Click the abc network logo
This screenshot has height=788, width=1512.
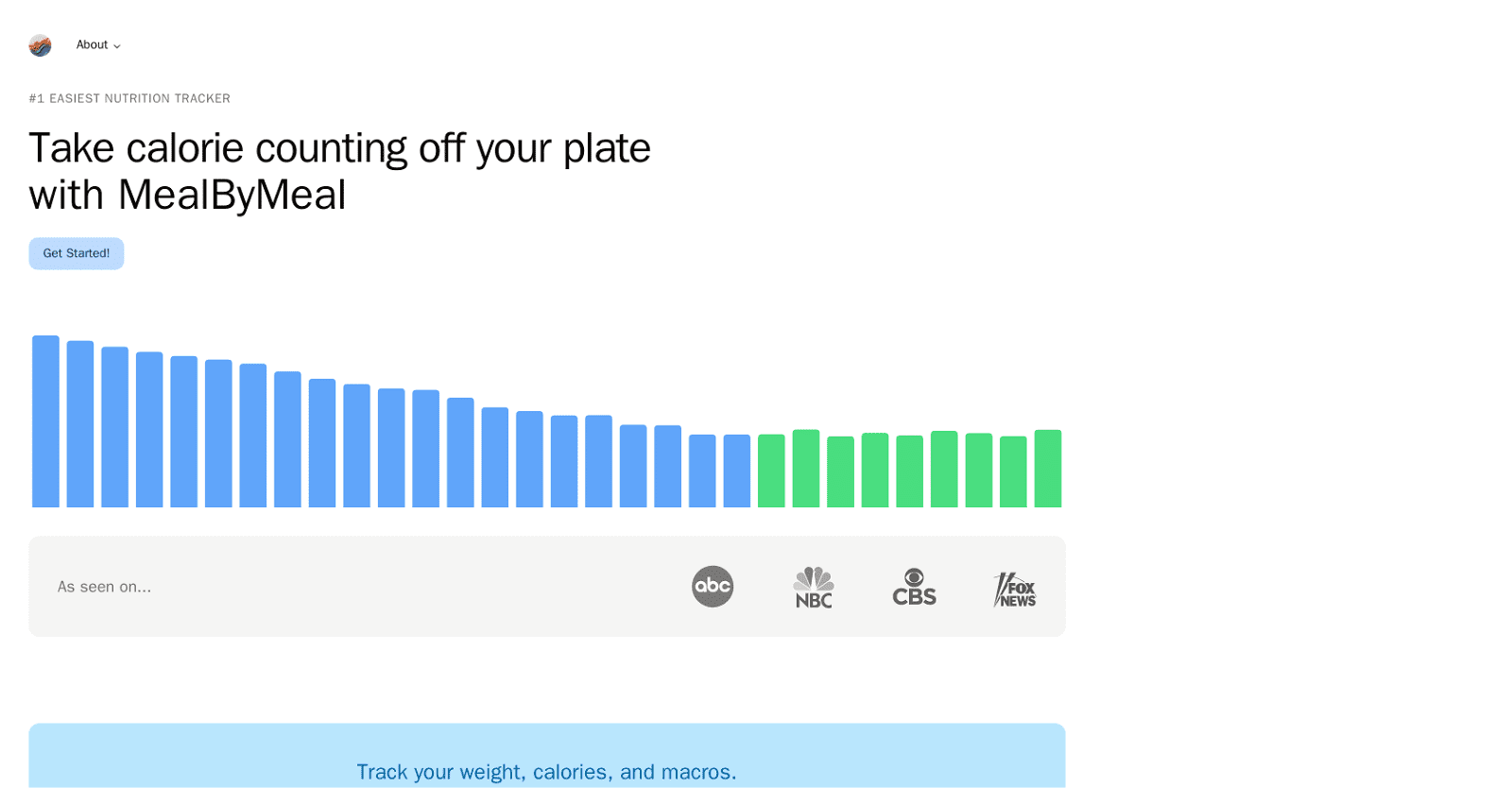[x=713, y=586]
